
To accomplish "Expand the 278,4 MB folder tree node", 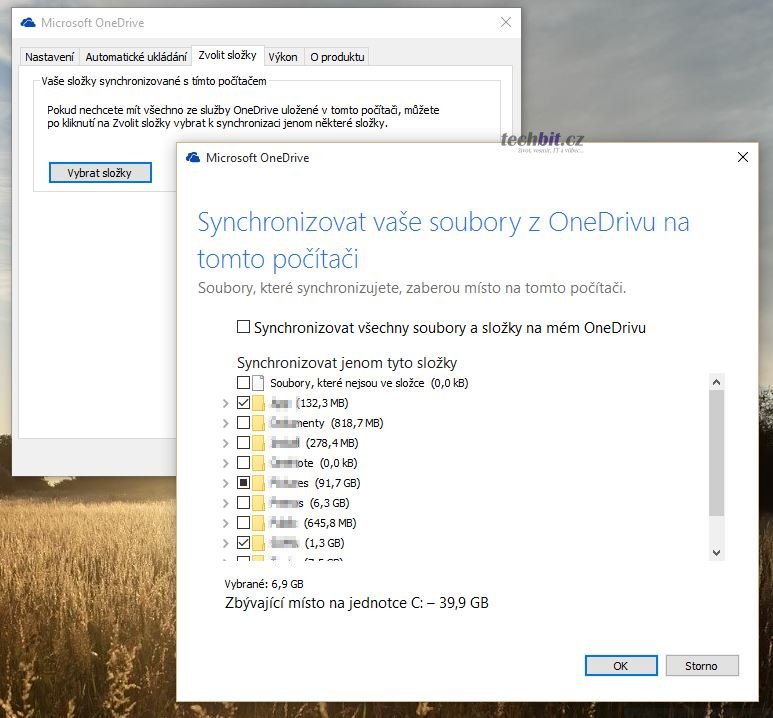I will tap(225, 443).
